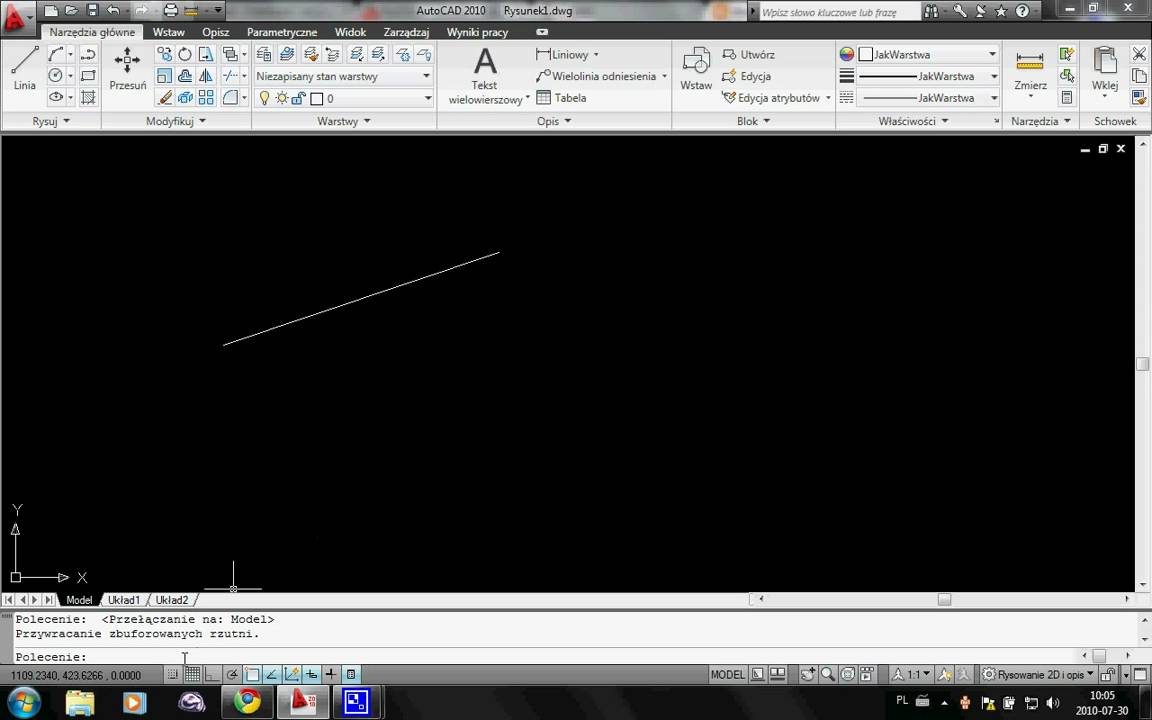The width and height of the screenshot is (1152, 720).
Task: Select the ellipse drawing tool
Action: click(x=55, y=97)
